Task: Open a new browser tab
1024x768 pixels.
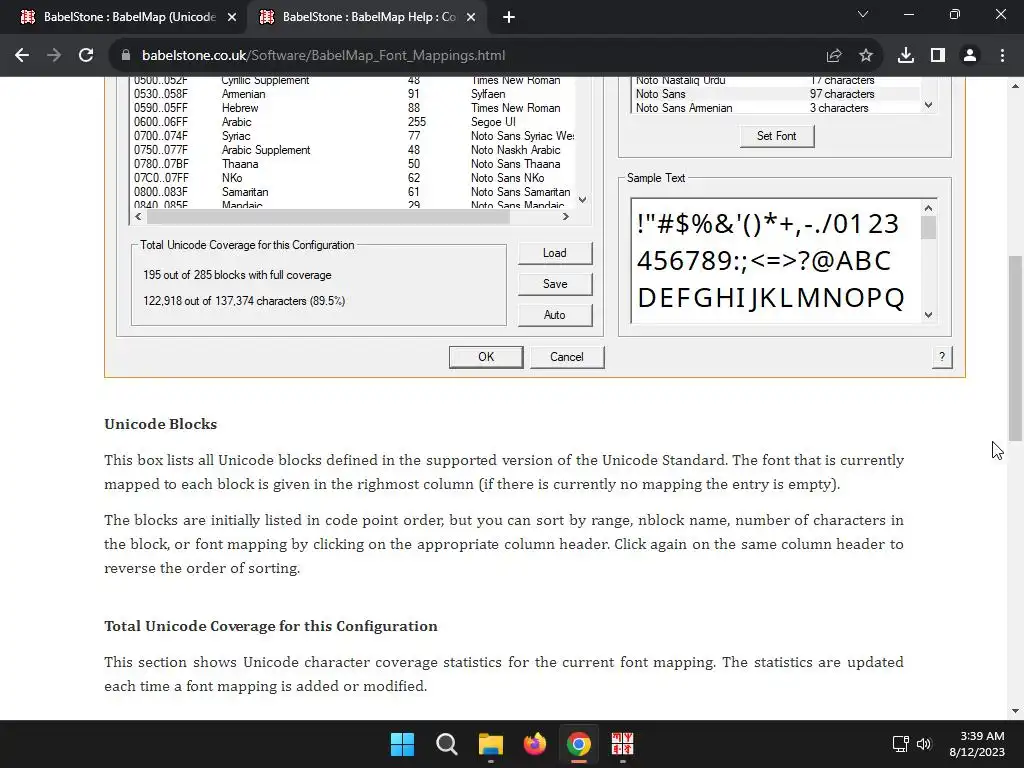Action: tap(509, 18)
